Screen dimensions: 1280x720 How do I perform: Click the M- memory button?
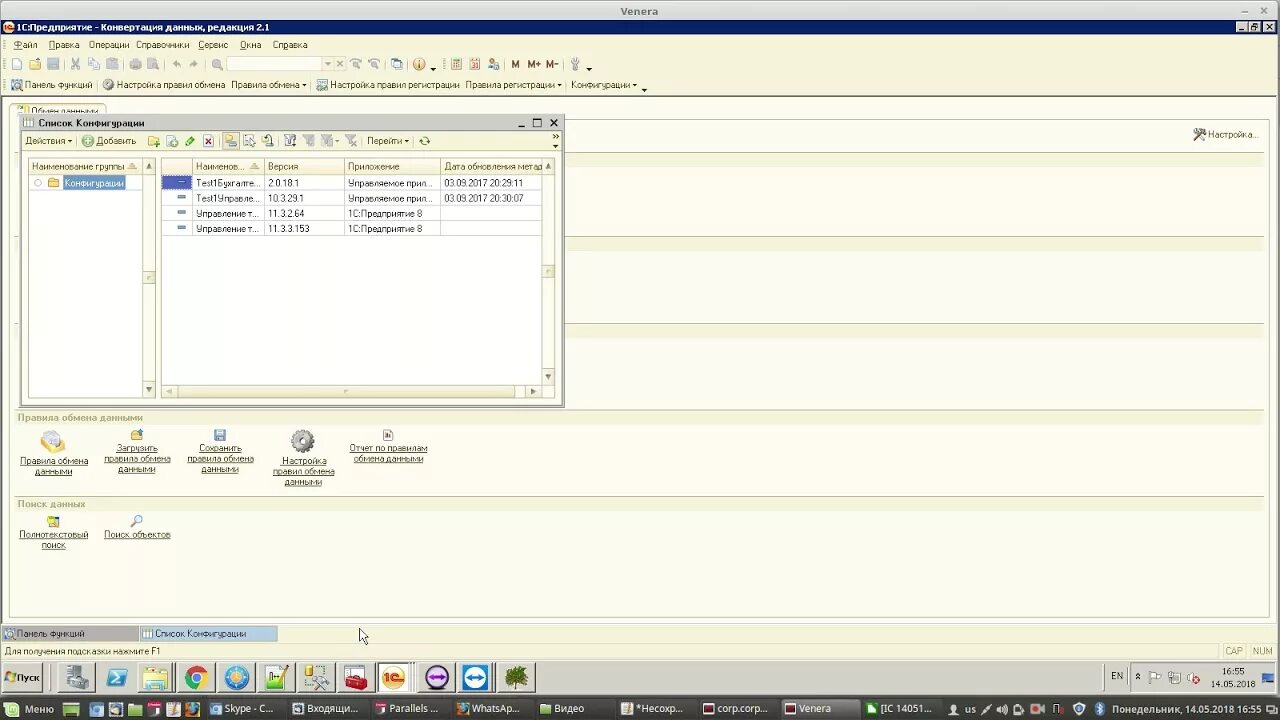pos(552,64)
